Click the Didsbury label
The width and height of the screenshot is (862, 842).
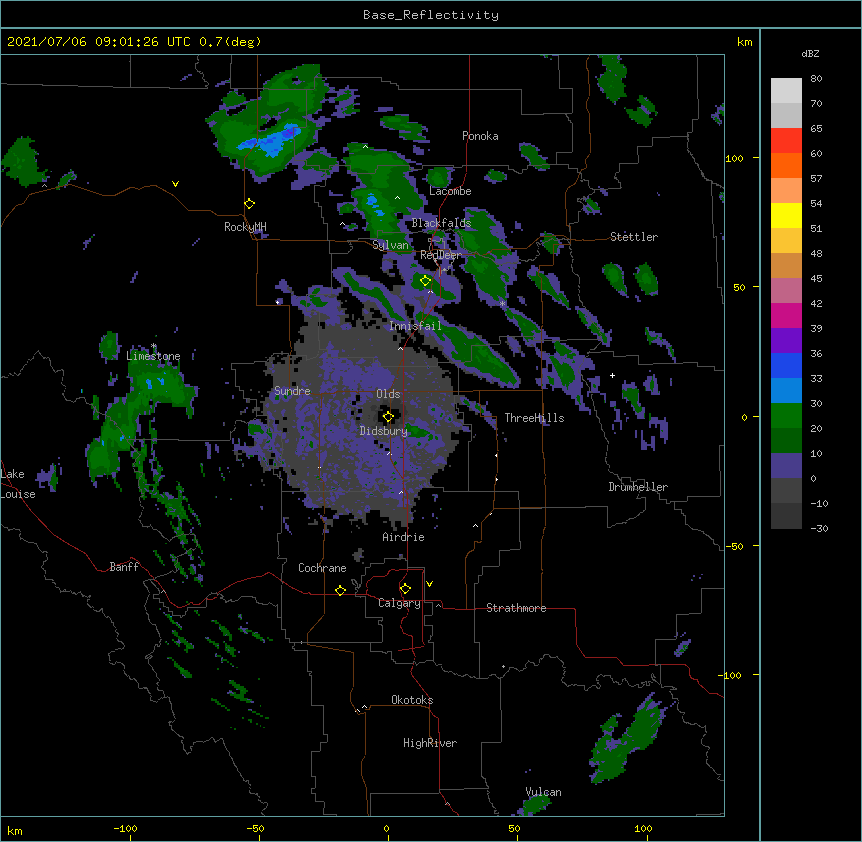pyautogui.click(x=384, y=431)
